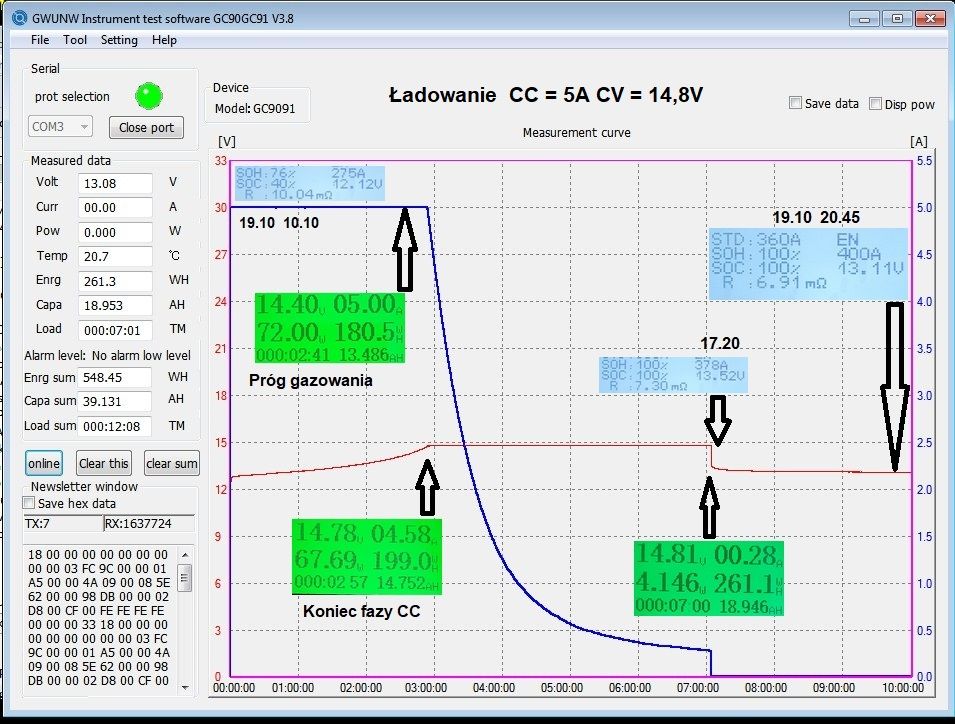Click the Model: GC9091 device label
This screenshot has width=955, height=724.
[255, 109]
